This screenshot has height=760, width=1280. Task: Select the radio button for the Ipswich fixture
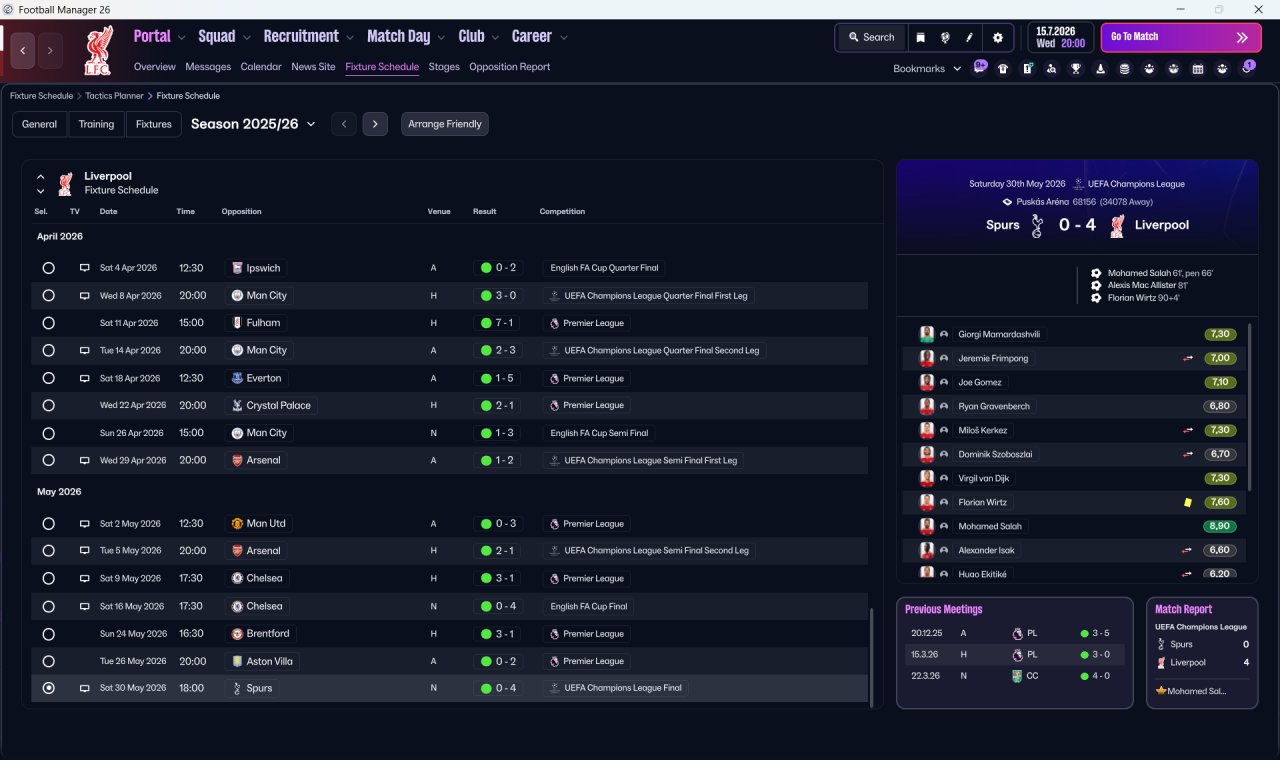pos(48,268)
